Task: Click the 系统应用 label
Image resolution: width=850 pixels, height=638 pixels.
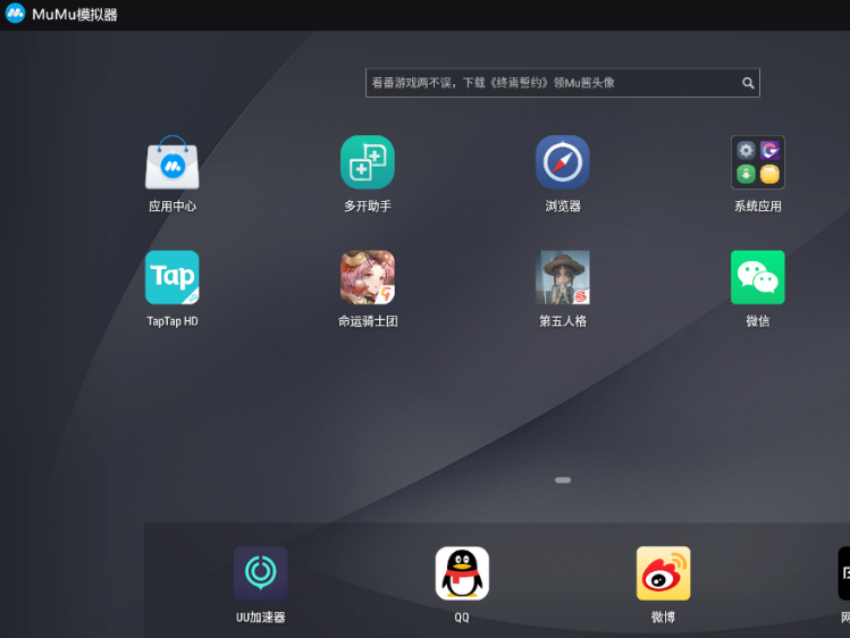Action: click(758, 206)
